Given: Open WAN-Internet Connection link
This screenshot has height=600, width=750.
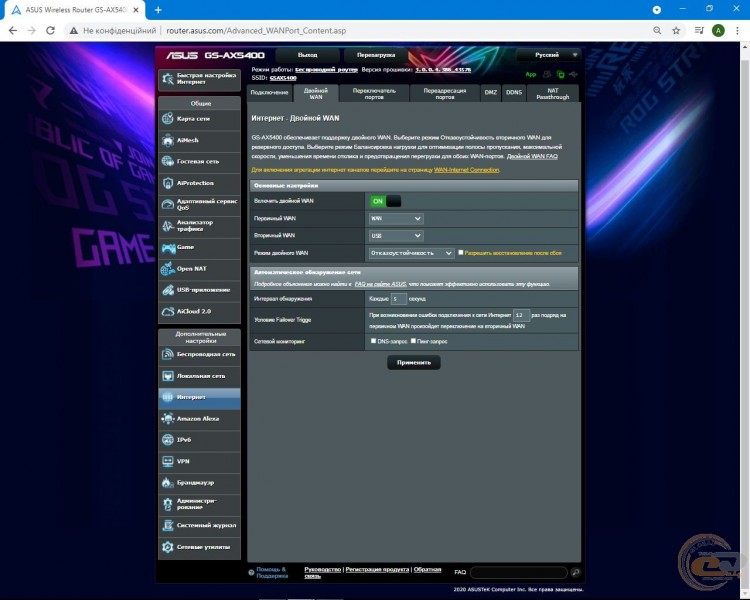Looking at the screenshot, I should tap(466, 170).
